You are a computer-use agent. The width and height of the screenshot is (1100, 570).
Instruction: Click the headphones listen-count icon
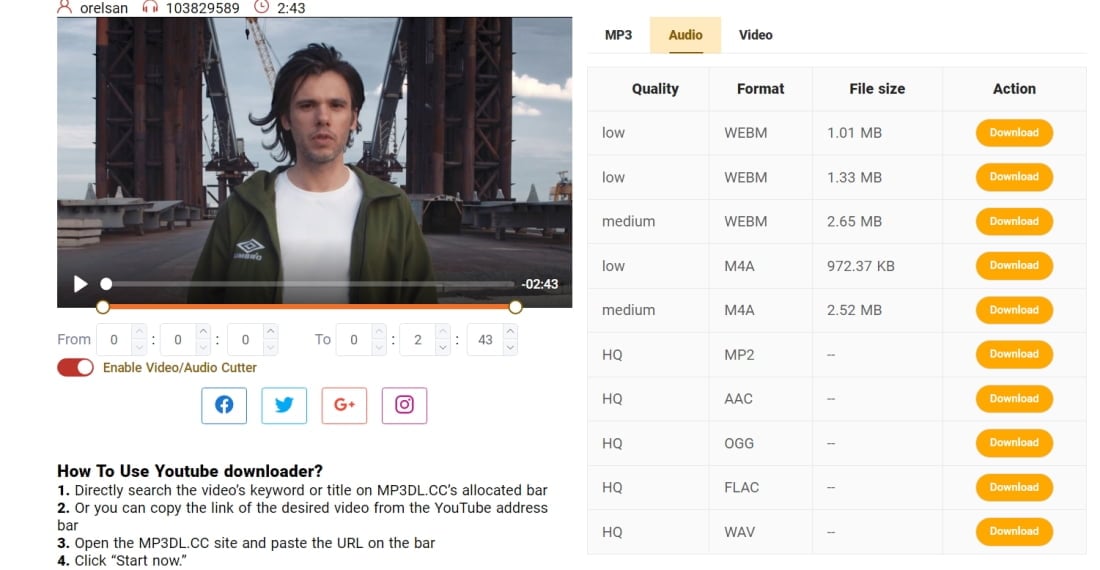tap(150, 8)
